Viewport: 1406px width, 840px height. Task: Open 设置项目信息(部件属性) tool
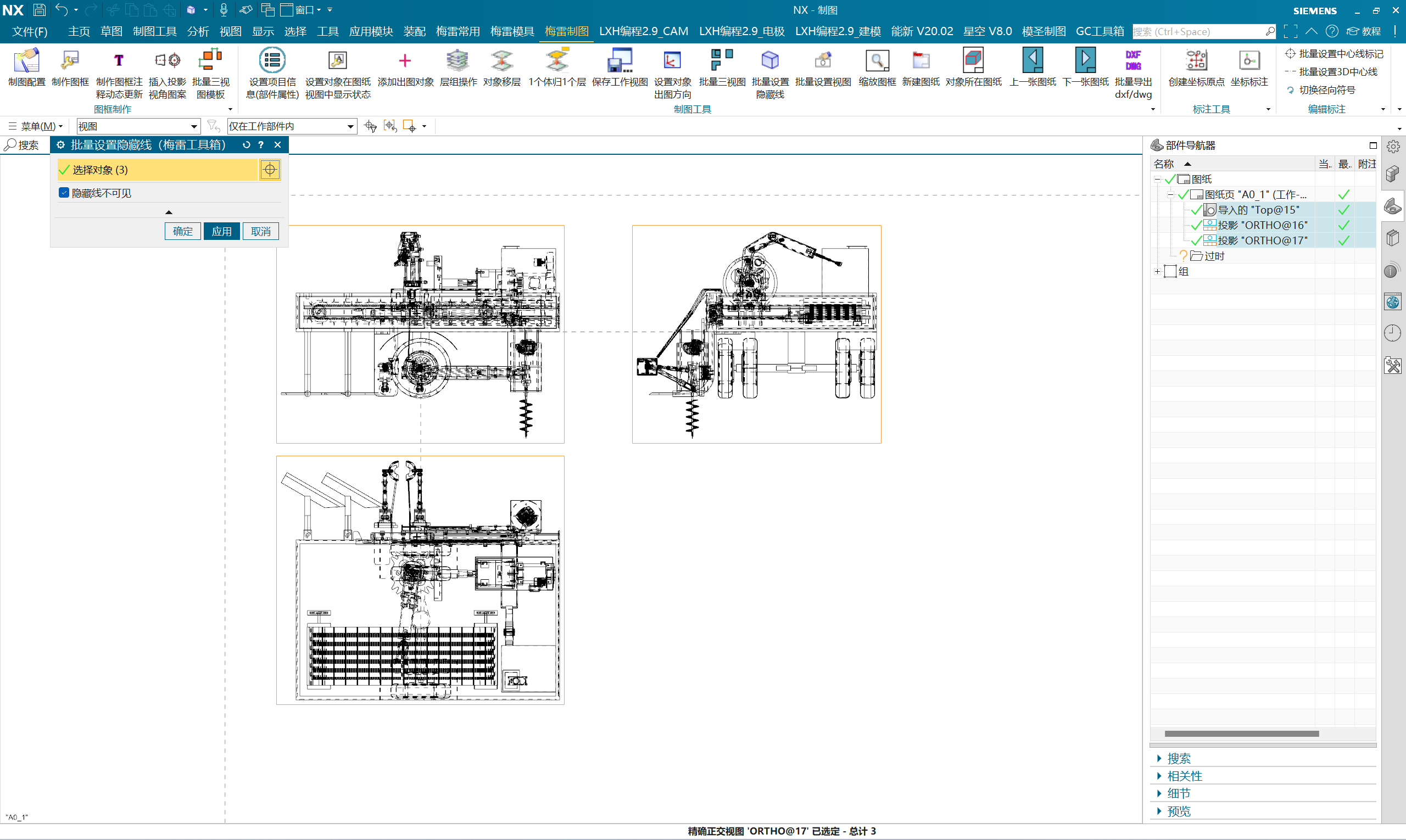tap(272, 73)
